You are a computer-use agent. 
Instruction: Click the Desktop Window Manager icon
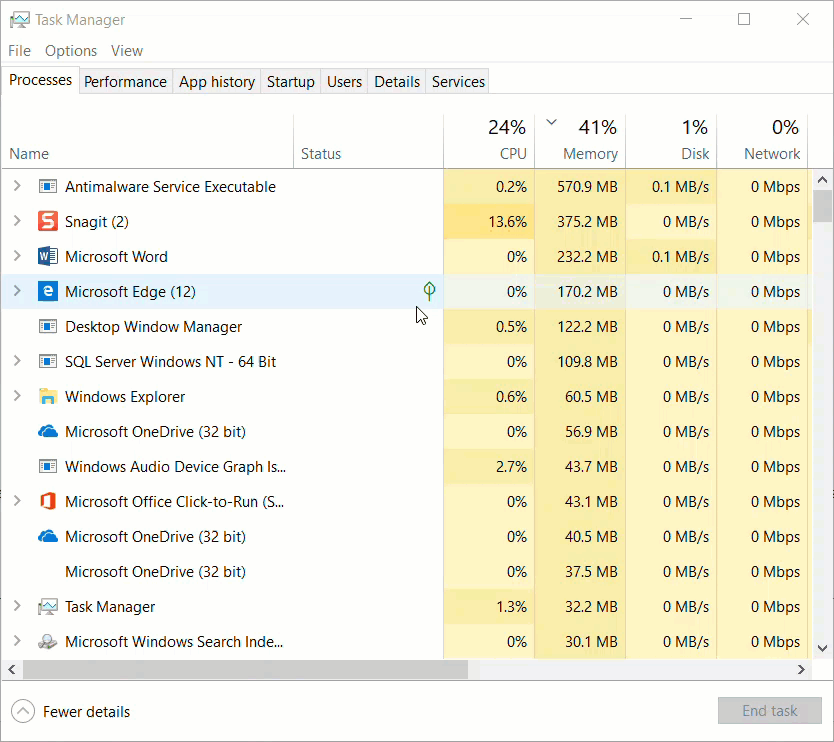pos(48,327)
